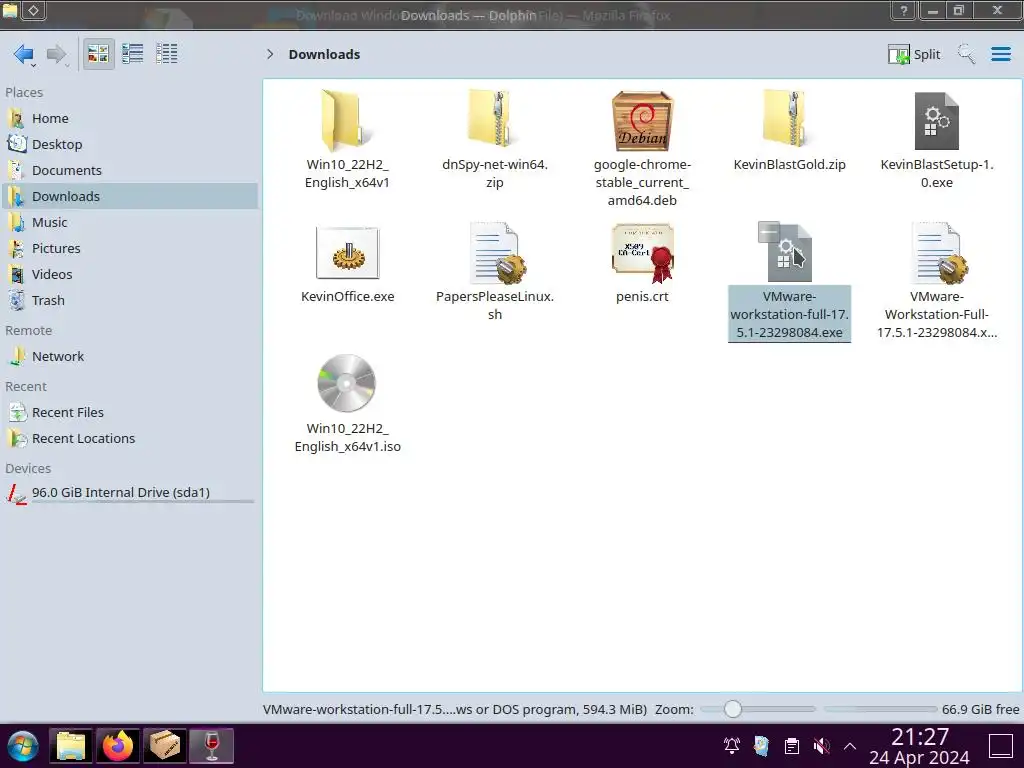
Task: Switch to Compact view mode
Action: tap(133, 54)
